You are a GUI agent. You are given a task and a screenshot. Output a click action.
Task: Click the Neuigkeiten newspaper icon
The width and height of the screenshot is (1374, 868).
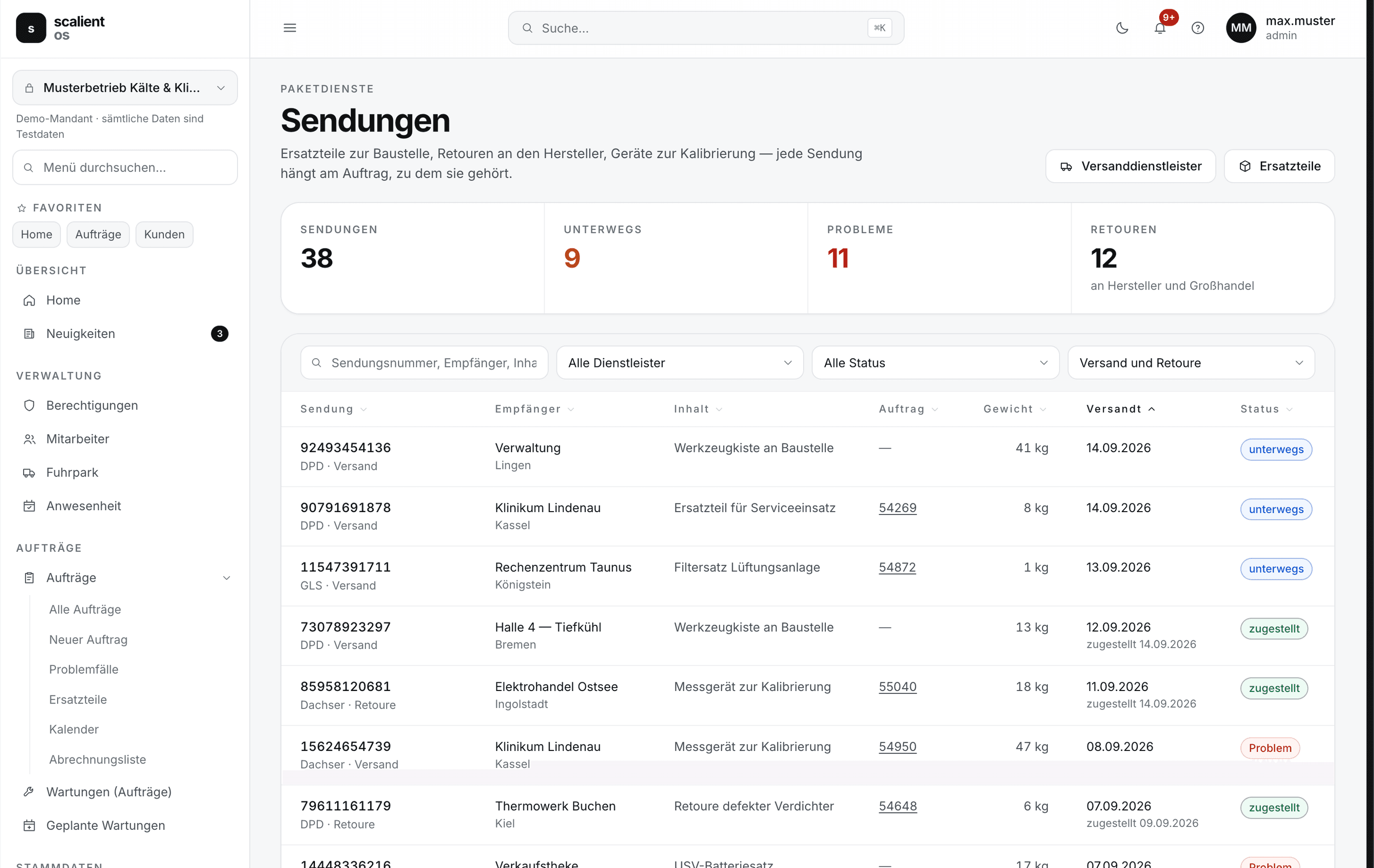tap(29, 334)
